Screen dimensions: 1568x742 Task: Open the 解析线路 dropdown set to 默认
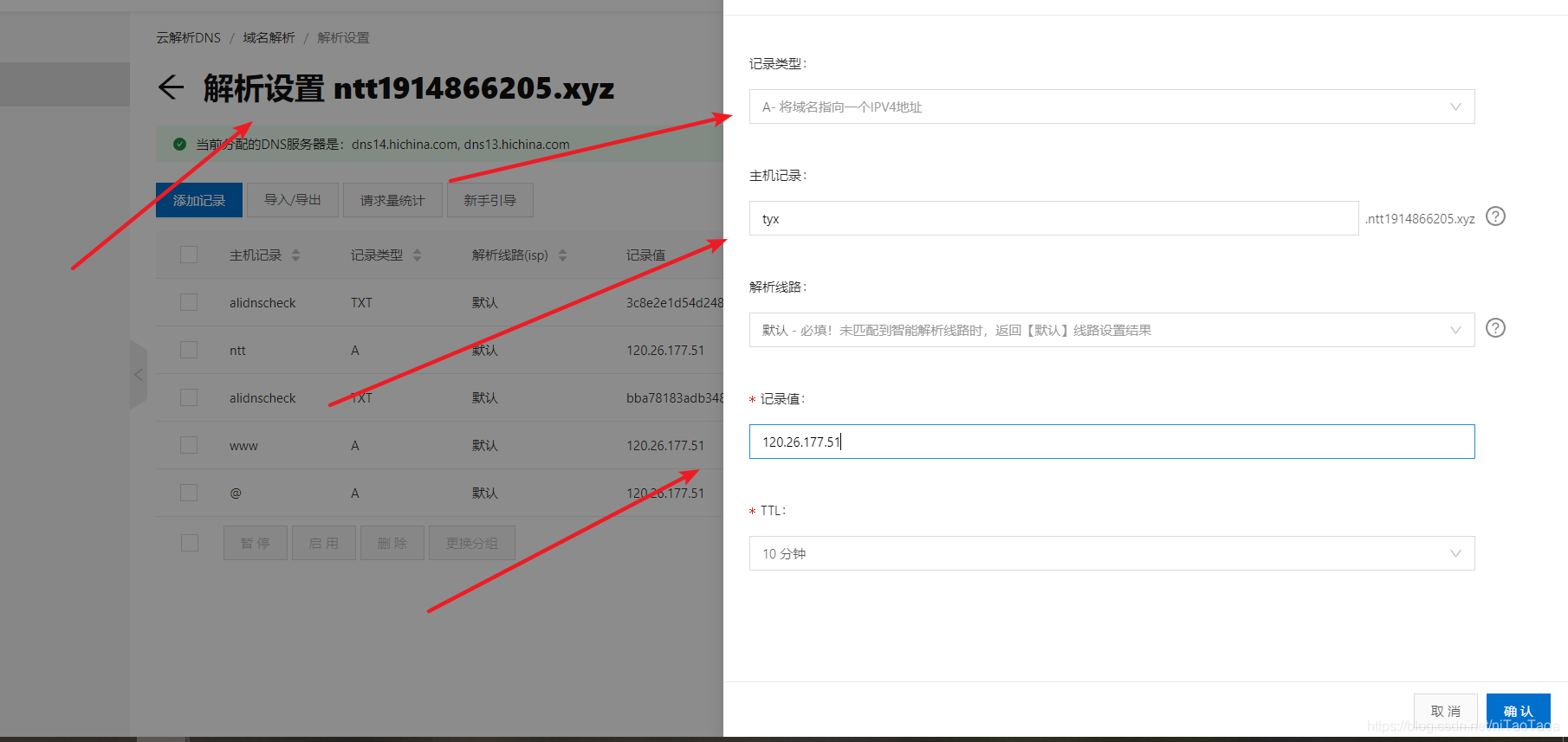point(1111,330)
